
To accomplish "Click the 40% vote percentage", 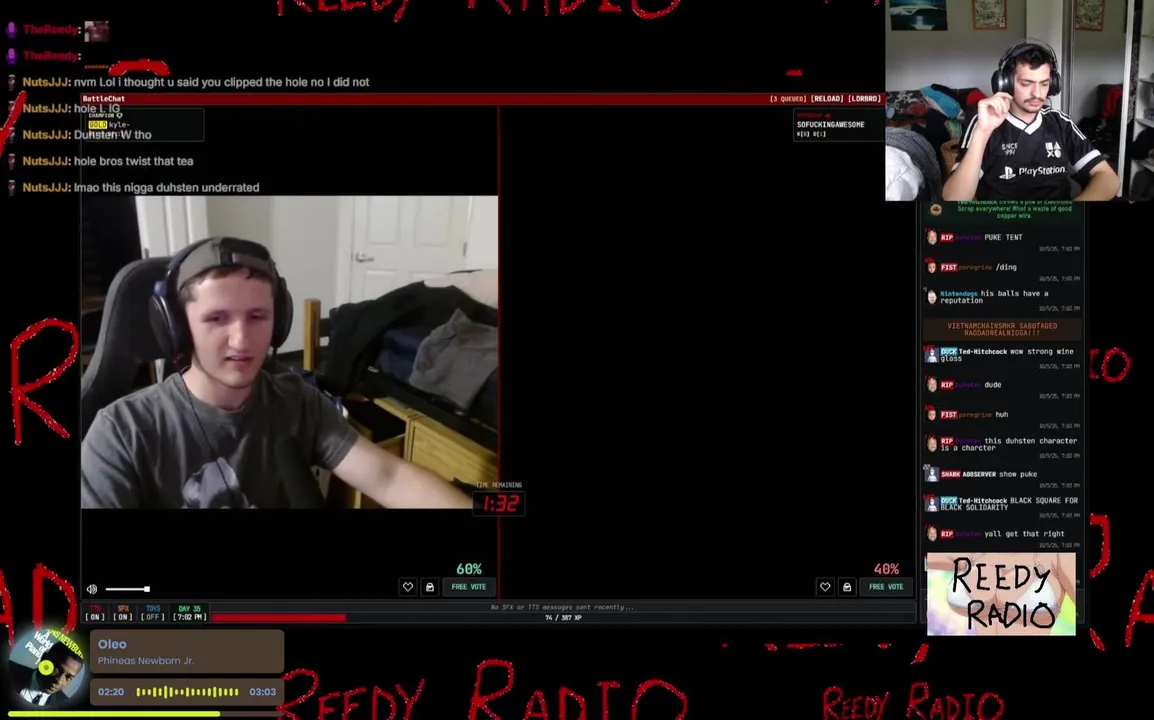I will [886, 569].
